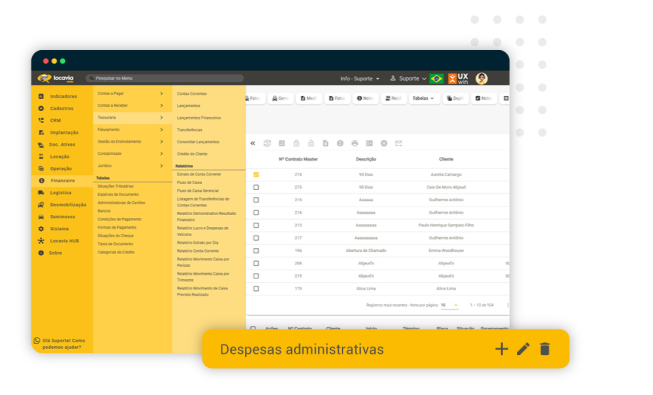Click the plus icon beside Despesas administrativas
653x395 pixels.
pos(501,349)
